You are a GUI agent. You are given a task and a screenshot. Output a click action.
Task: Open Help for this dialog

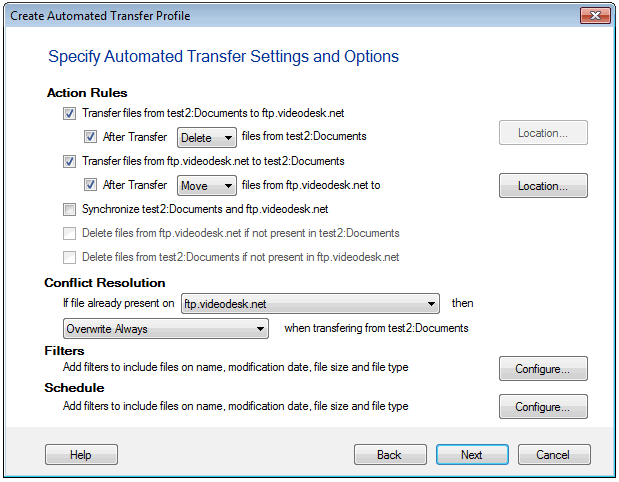click(81, 455)
